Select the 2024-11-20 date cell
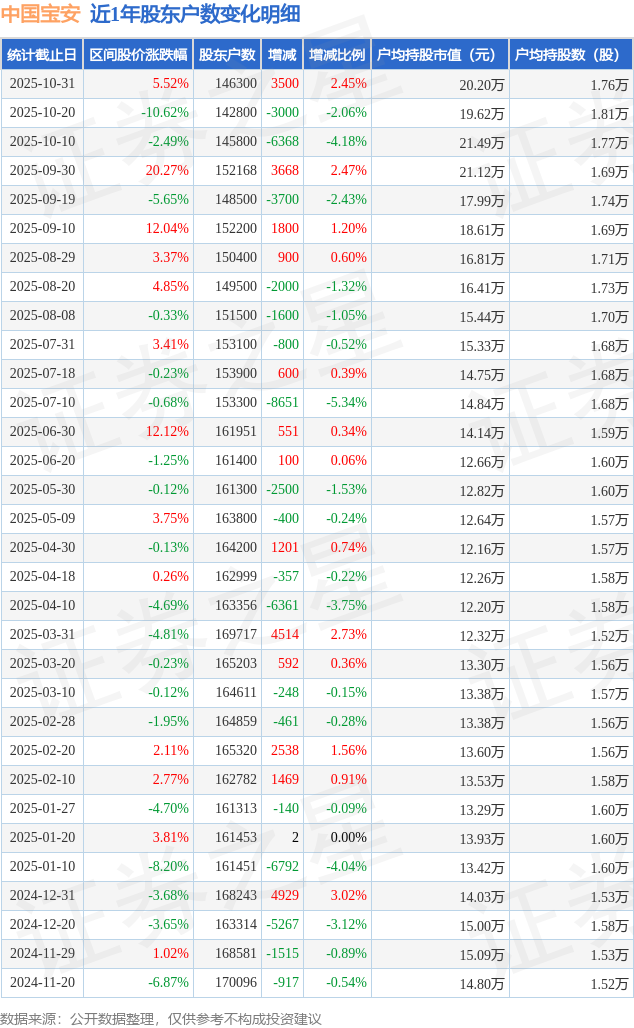 click(42, 983)
